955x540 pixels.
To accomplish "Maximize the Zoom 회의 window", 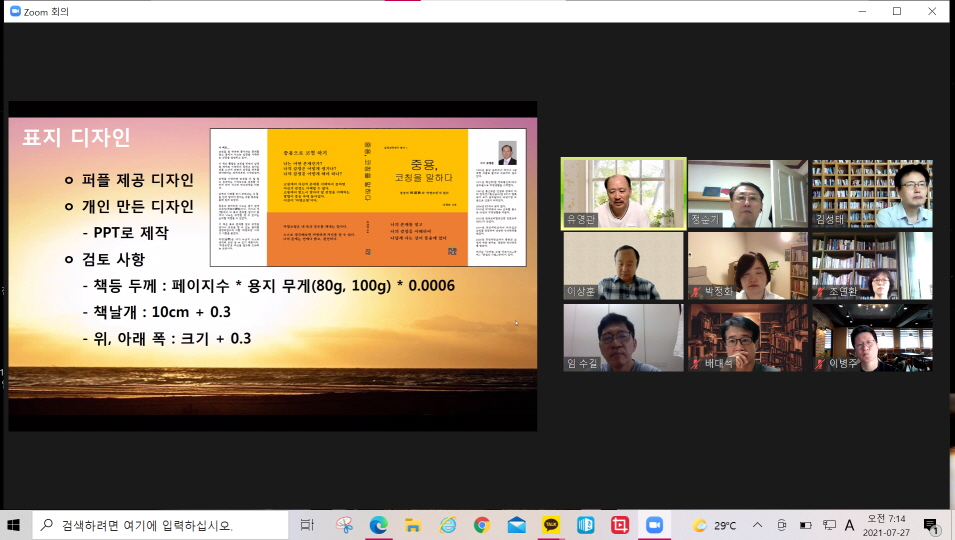I will point(896,11).
